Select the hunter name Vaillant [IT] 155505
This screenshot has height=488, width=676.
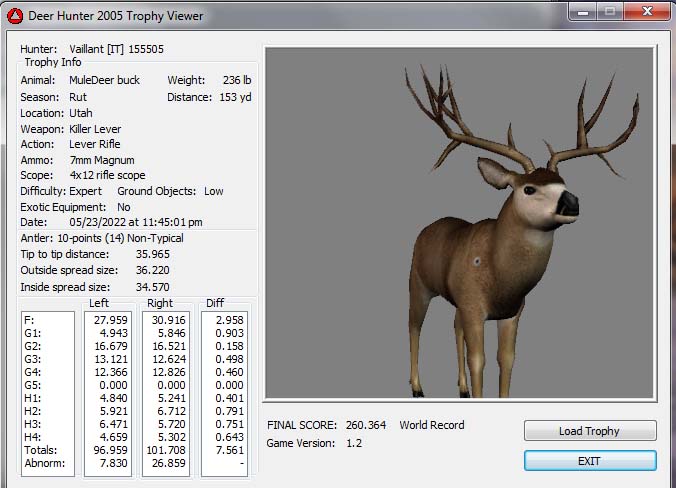coord(116,49)
